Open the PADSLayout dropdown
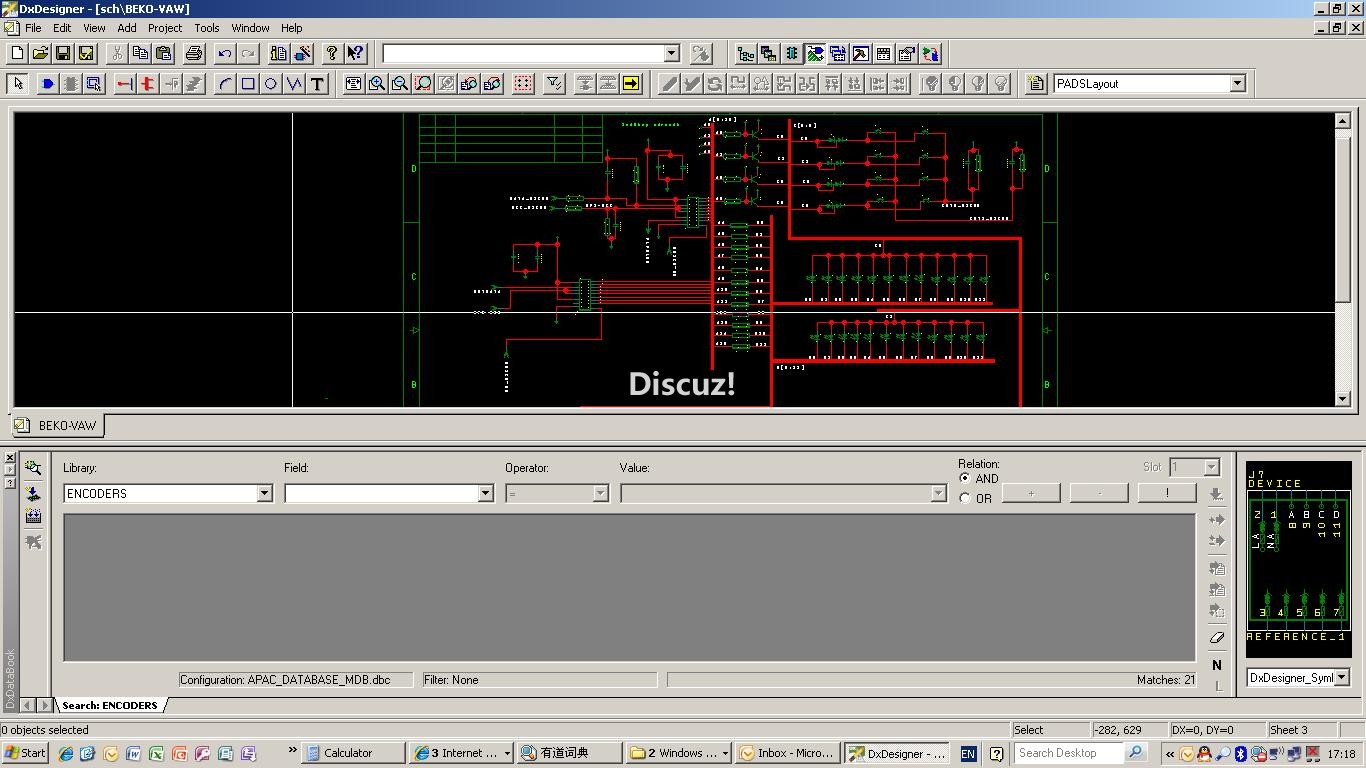 pyautogui.click(x=1237, y=84)
